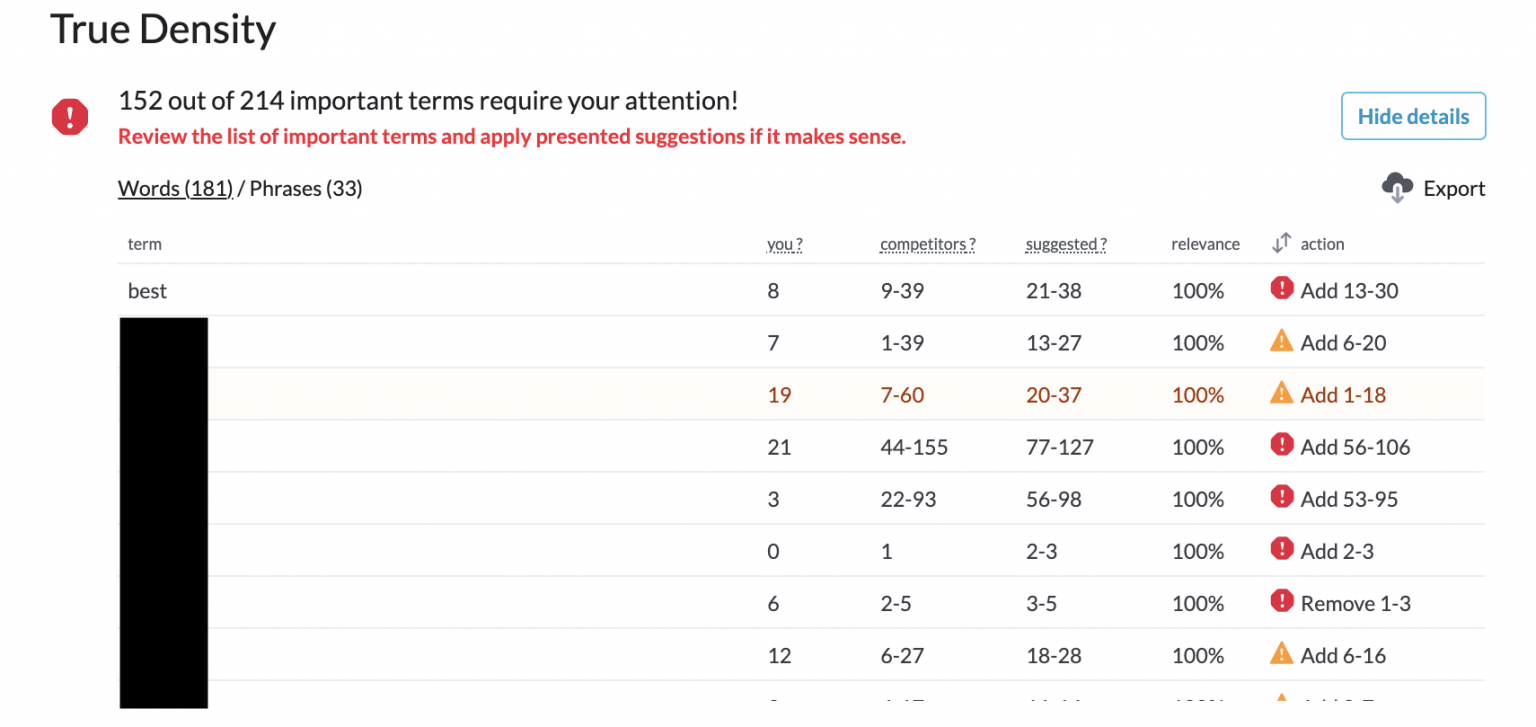The width and height of the screenshot is (1536, 727).
Task: Click the Add 2-3 action text
Action: [1337, 551]
